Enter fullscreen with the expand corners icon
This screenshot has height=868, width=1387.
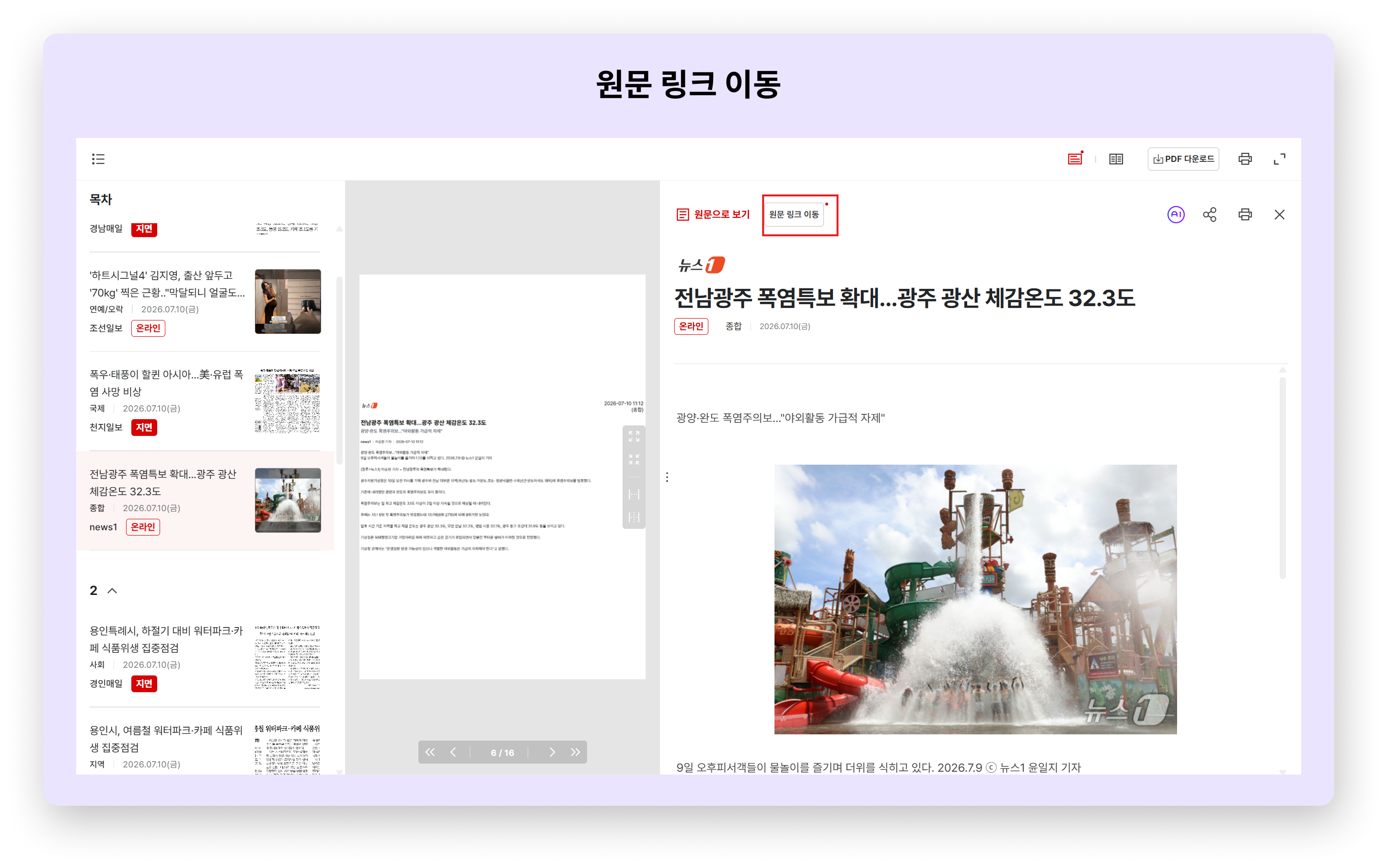tap(1279, 159)
